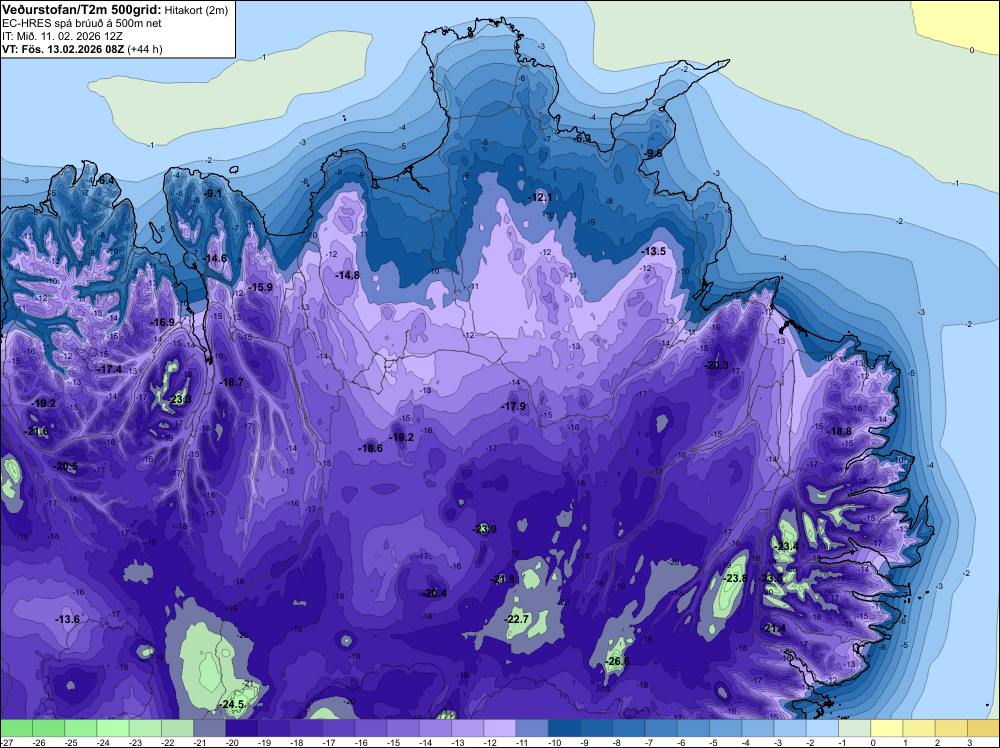Click the pale yellow legend swatch between 0 and 1

click(887, 728)
